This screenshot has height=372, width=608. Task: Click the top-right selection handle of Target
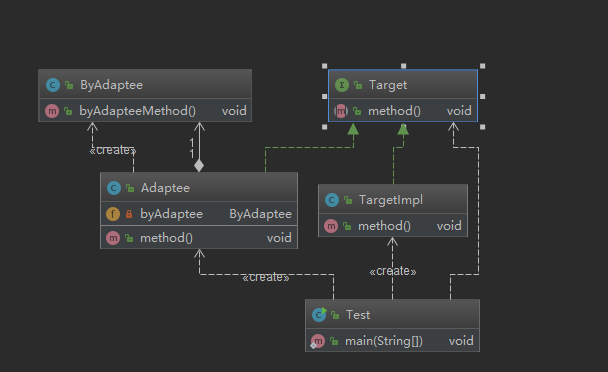[482, 66]
